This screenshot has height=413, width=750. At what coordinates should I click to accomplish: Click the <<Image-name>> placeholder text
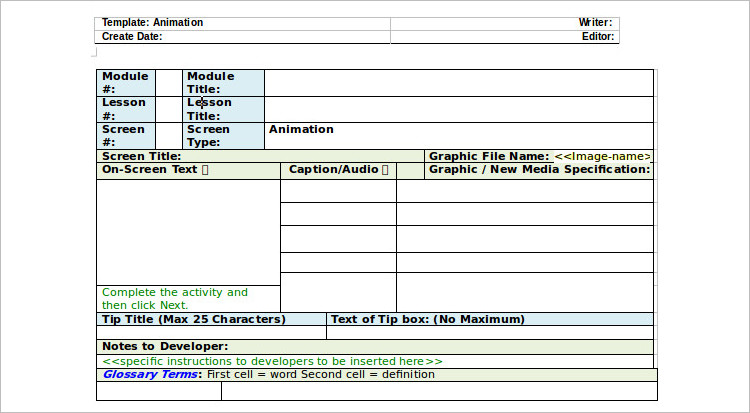602,156
